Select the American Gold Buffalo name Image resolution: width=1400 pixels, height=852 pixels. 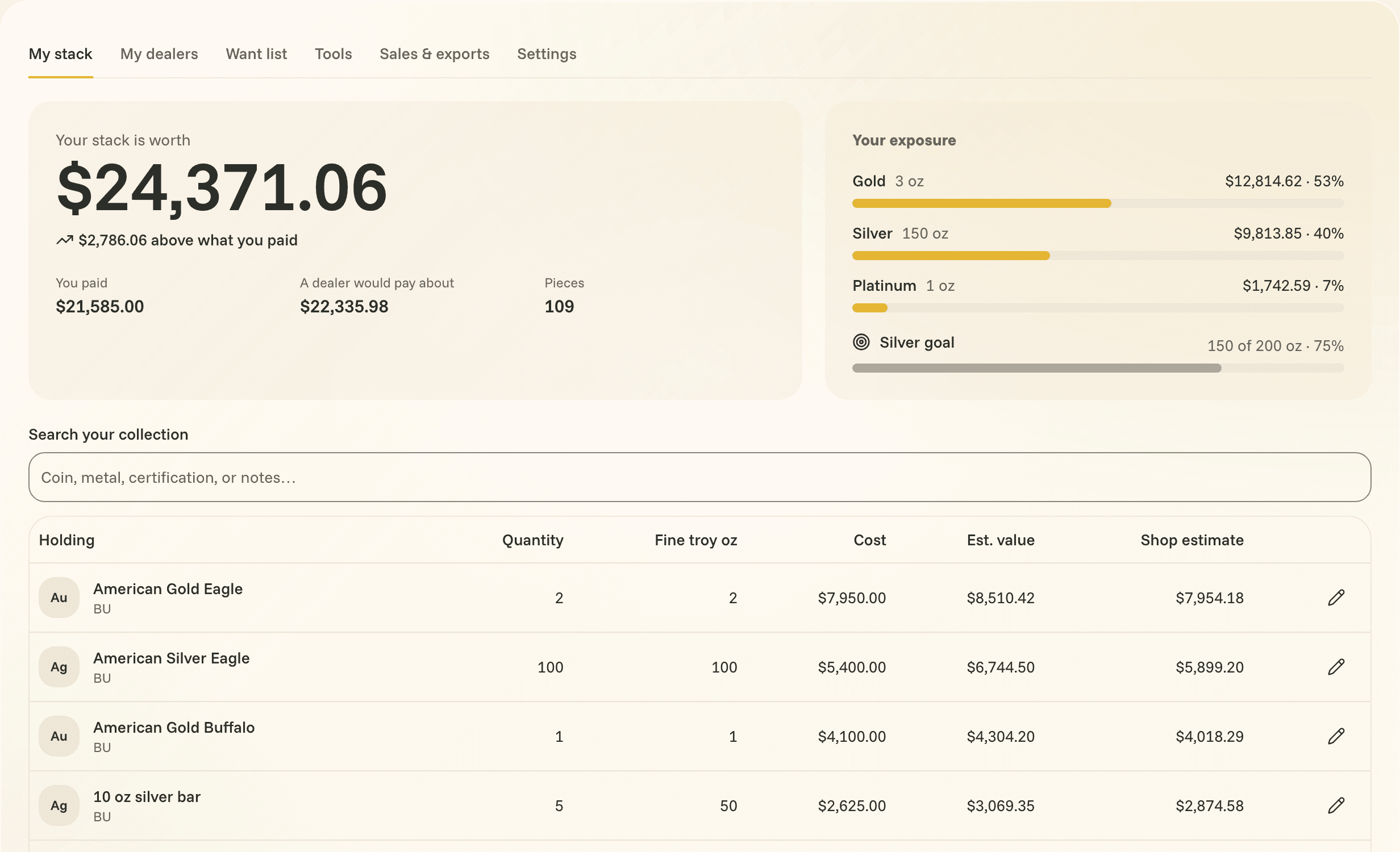(x=174, y=728)
